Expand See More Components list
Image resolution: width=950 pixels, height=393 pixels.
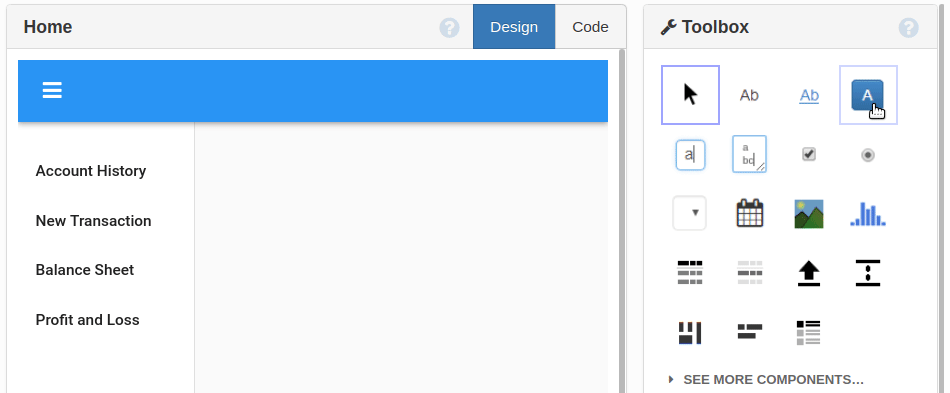[766, 380]
